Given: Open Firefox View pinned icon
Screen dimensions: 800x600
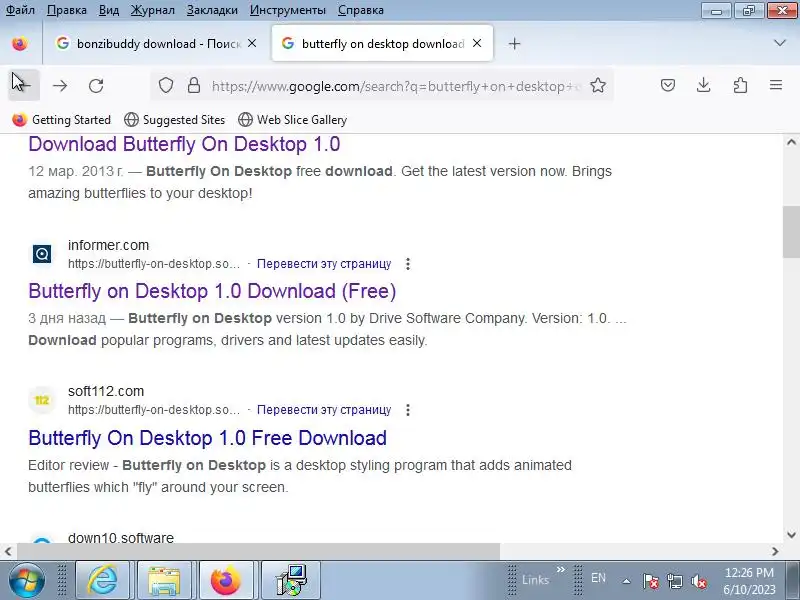Looking at the screenshot, I should point(20,44).
